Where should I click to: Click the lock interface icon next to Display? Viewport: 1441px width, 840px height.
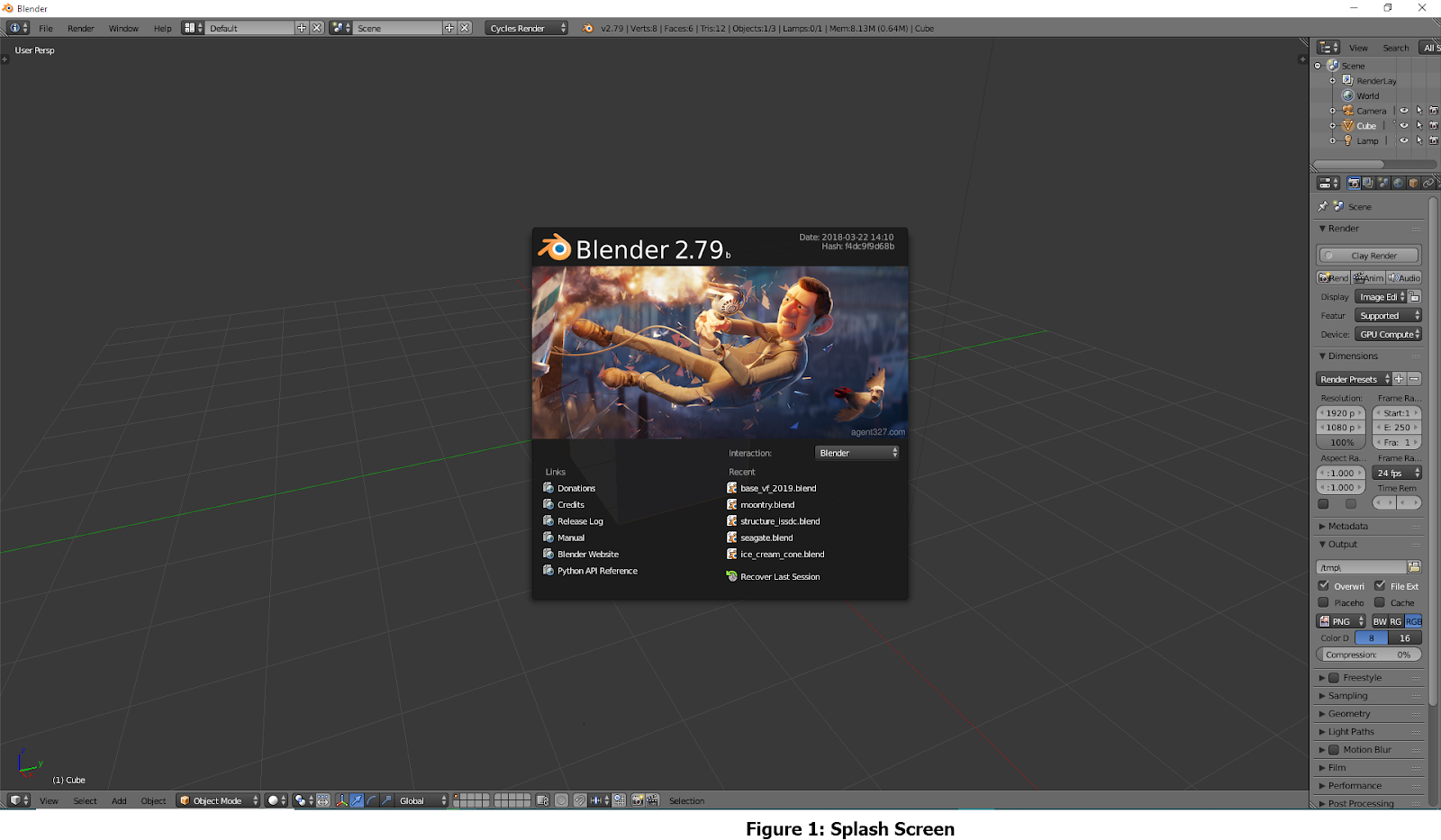[x=1415, y=297]
